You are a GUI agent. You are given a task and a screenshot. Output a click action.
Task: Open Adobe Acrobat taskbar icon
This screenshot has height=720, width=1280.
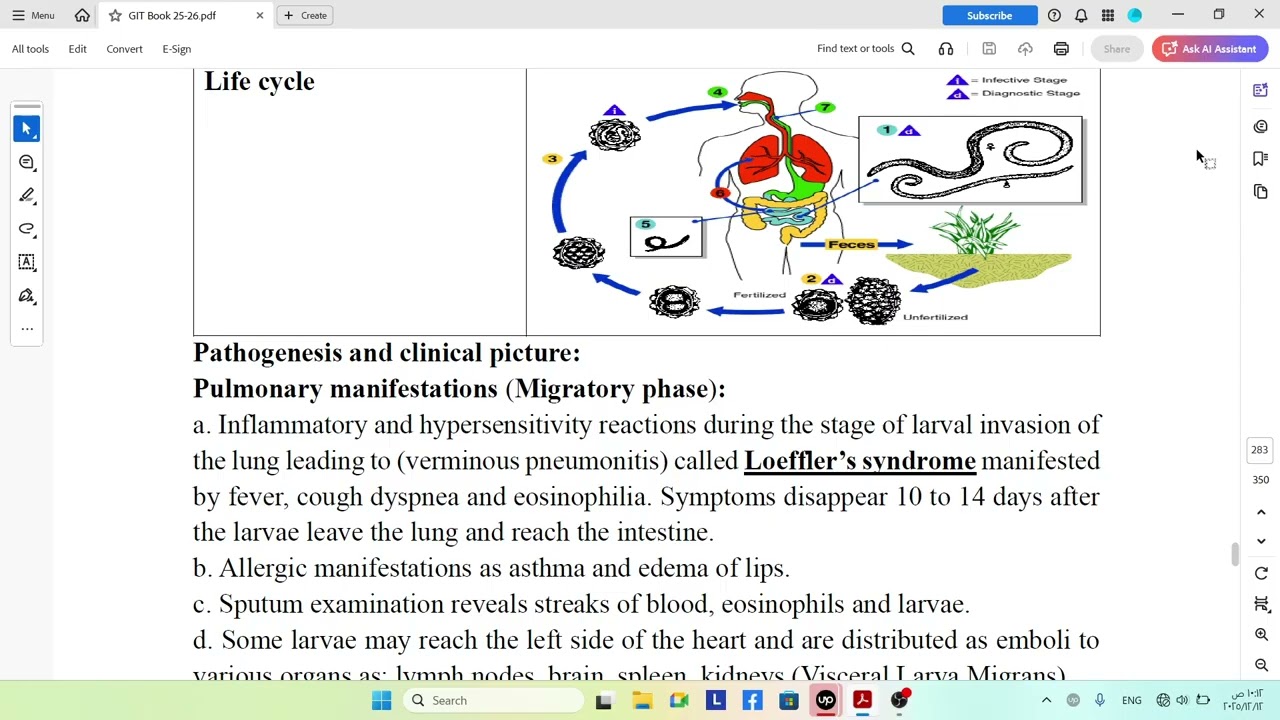[x=863, y=700]
